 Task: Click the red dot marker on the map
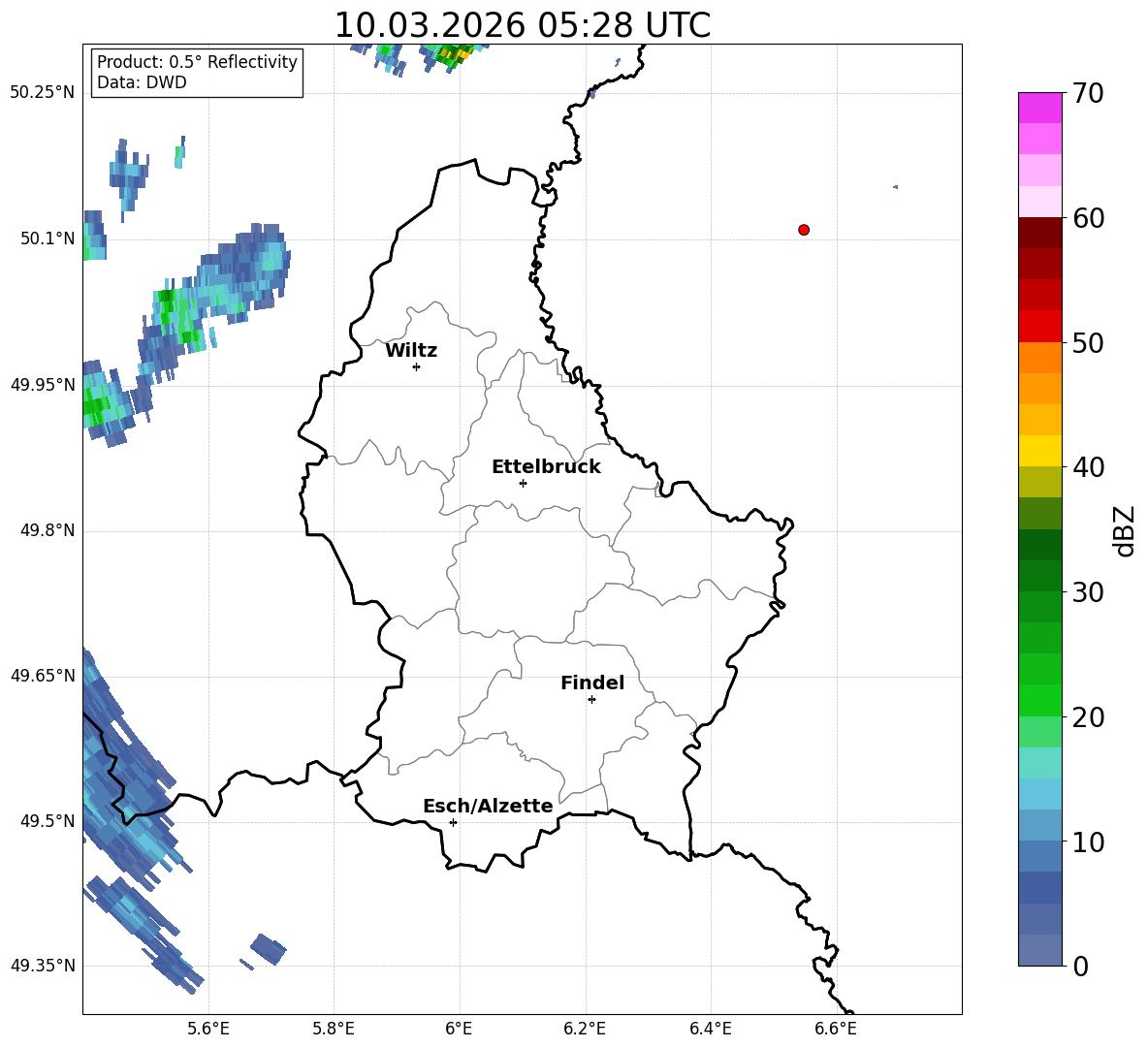(804, 230)
